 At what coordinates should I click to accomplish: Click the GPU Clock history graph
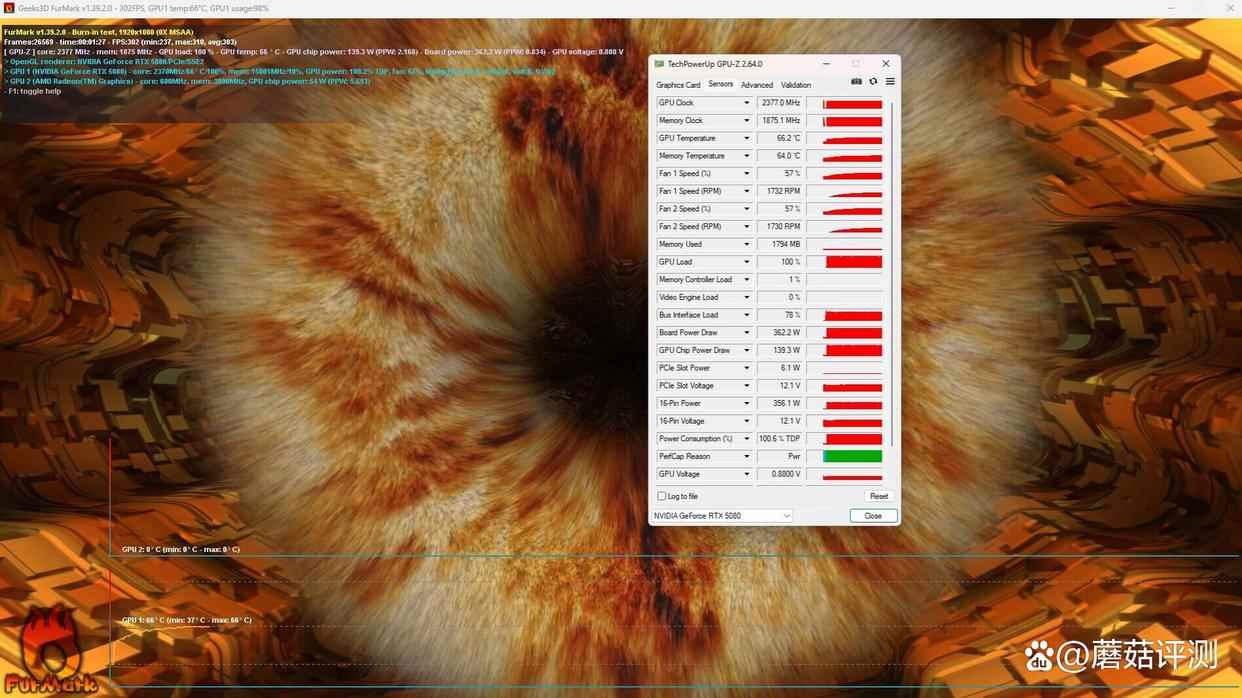(844, 103)
